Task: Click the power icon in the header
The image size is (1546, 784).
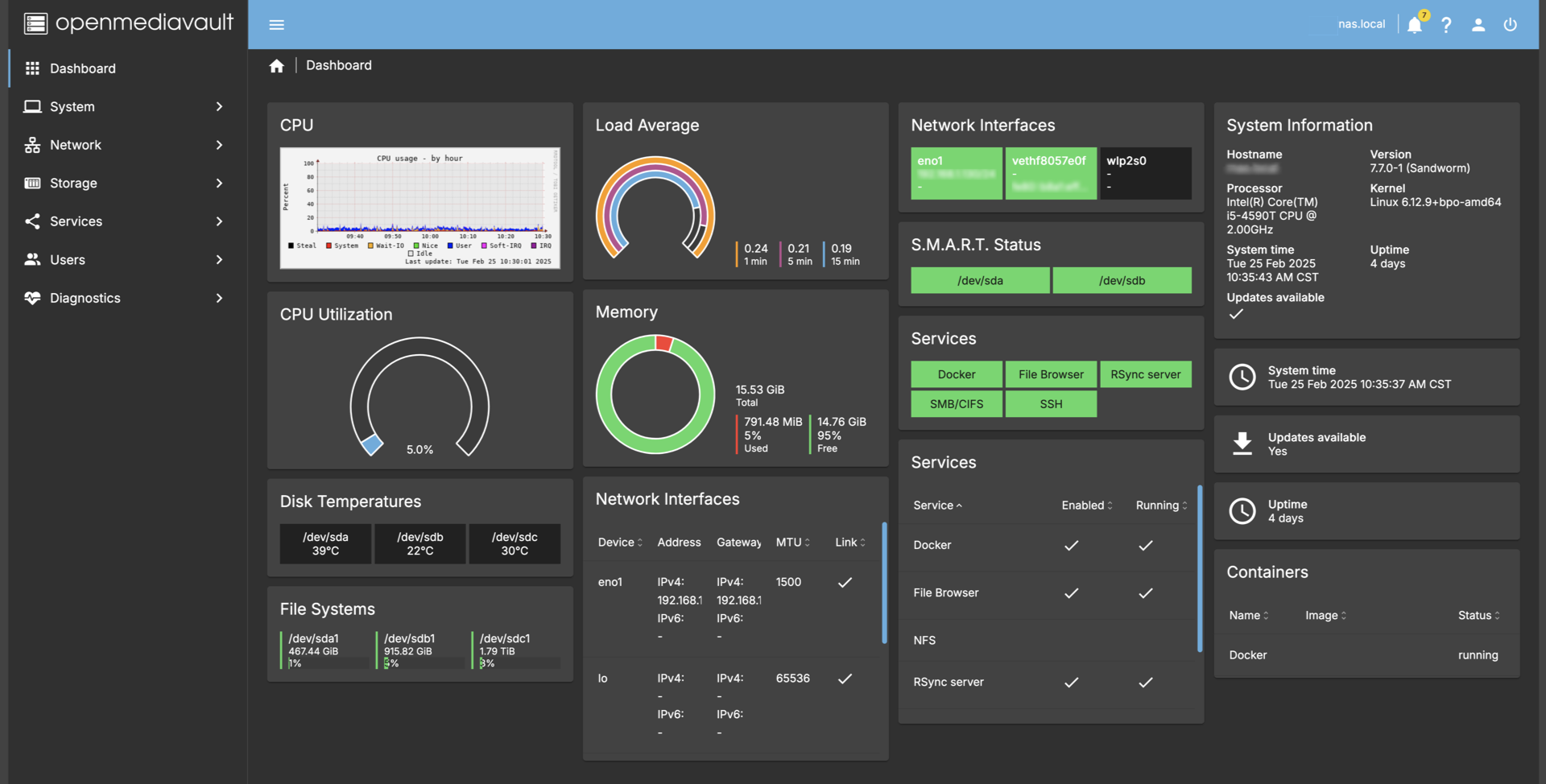Action: 1511,25
